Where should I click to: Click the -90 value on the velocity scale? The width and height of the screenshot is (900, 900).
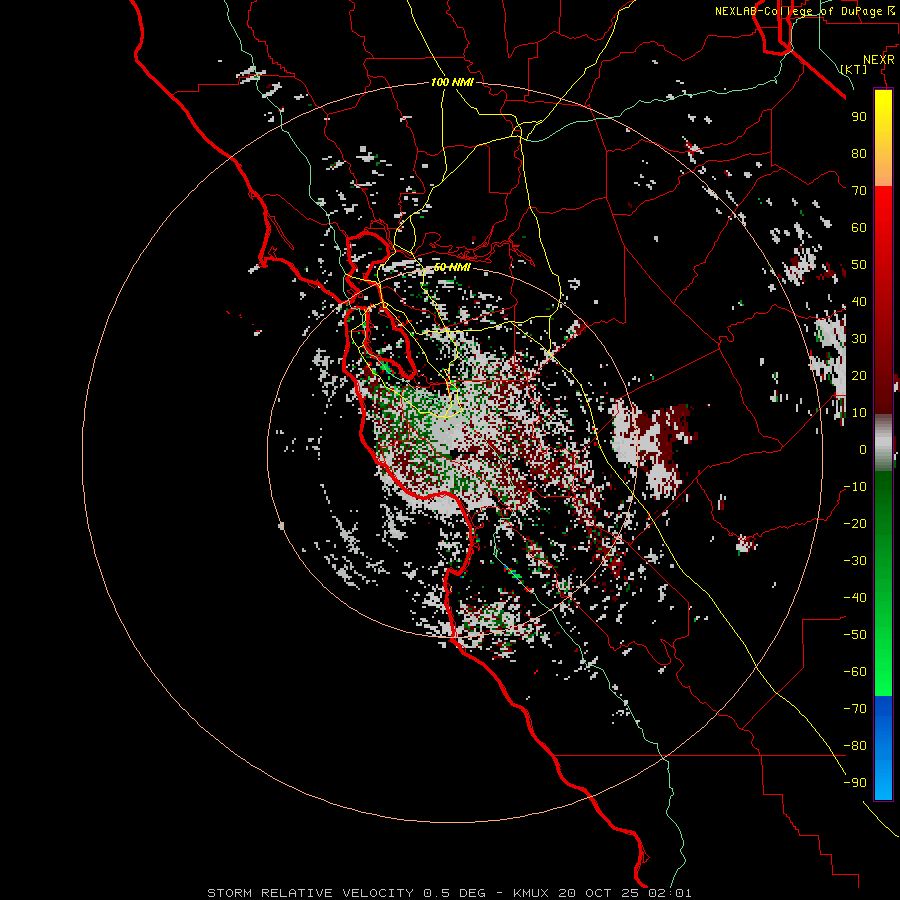tap(855, 783)
